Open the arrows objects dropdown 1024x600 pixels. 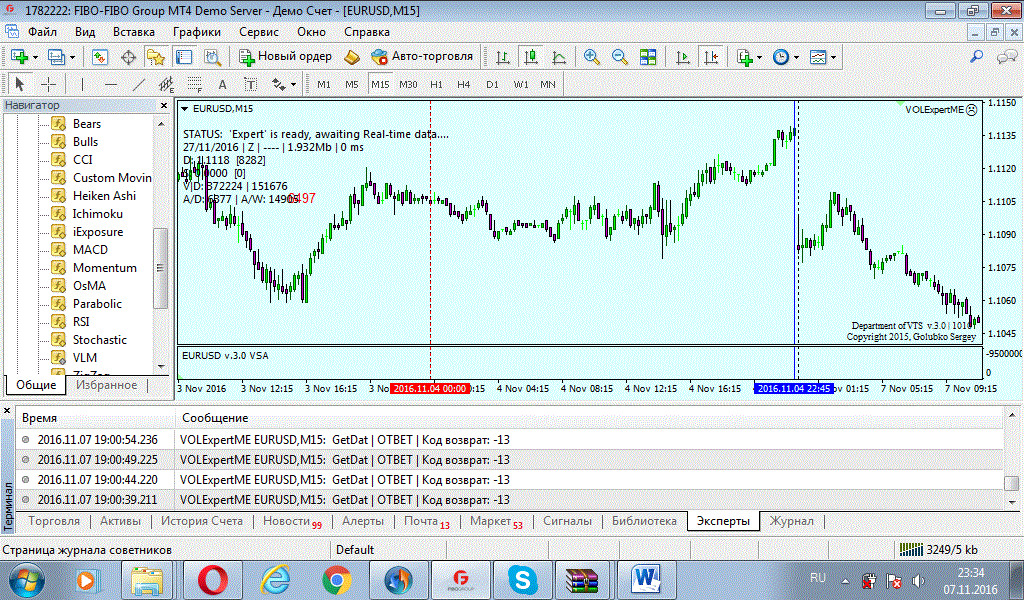point(283,84)
